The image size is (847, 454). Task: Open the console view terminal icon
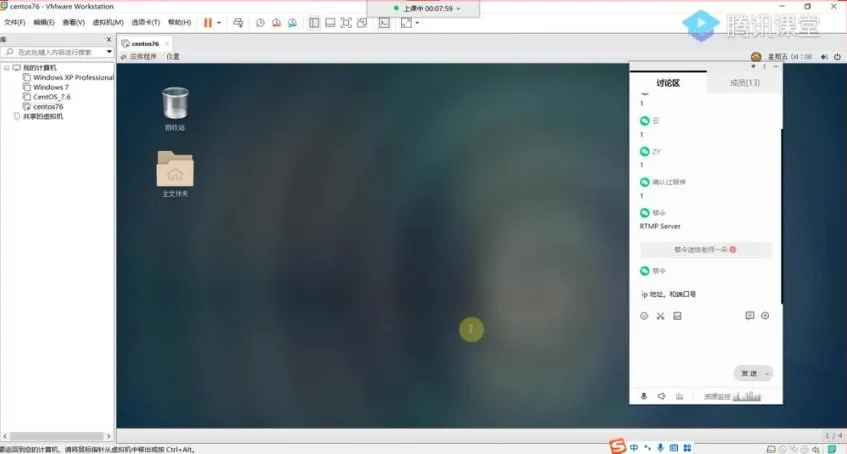tap(383, 22)
